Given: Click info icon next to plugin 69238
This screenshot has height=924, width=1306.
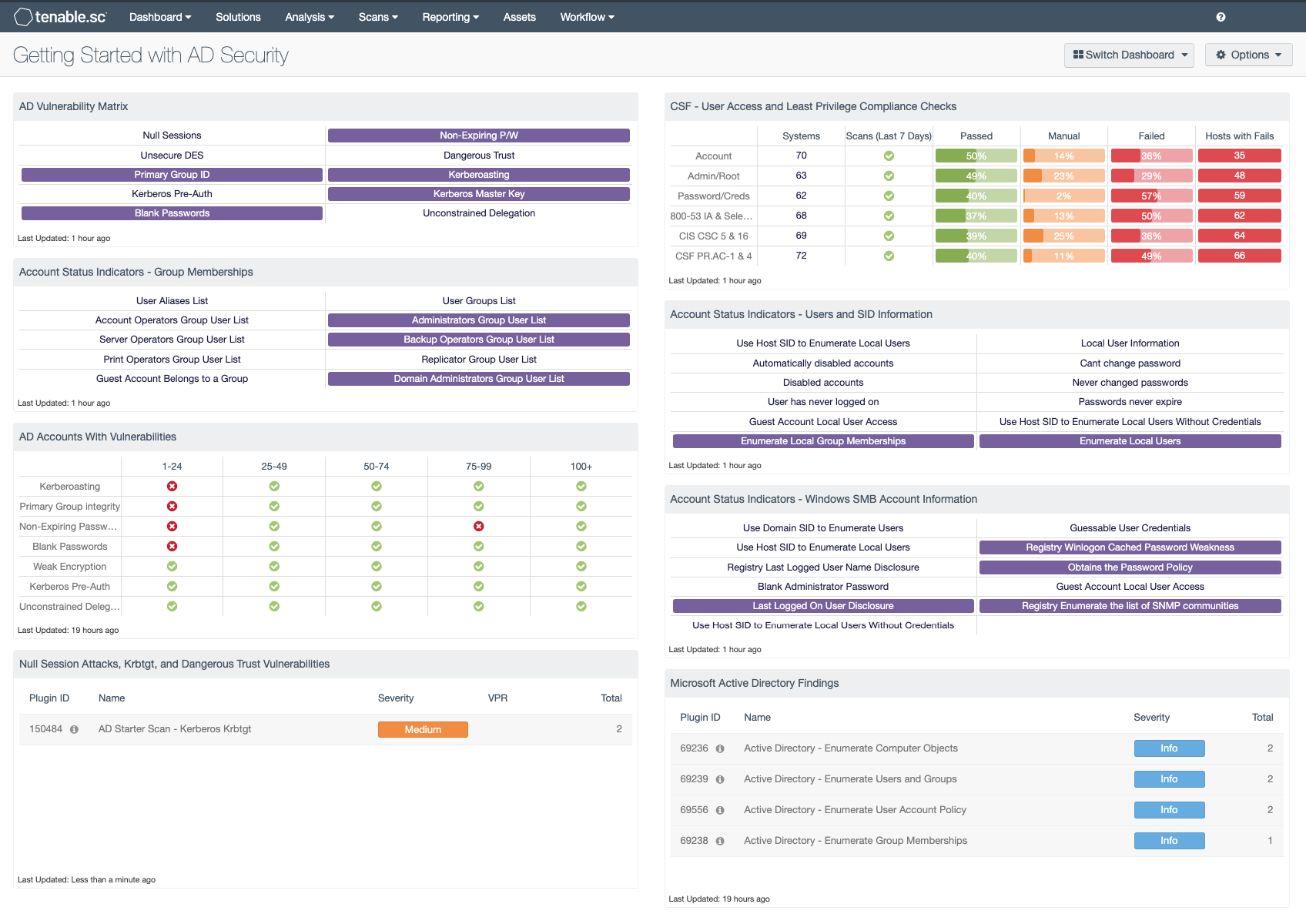Looking at the screenshot, I should click(x=720, y=841).
